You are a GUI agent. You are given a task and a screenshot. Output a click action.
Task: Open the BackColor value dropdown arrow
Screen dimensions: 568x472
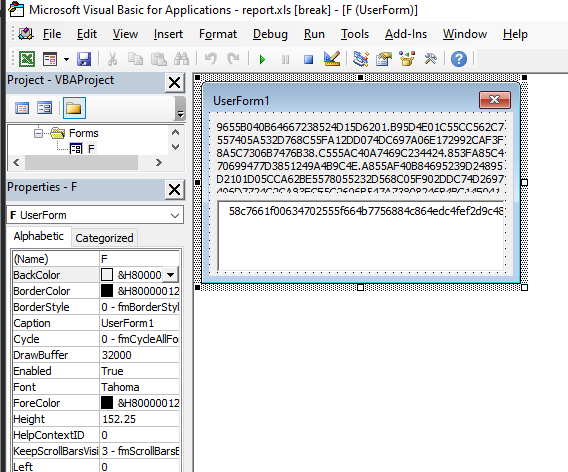[170, 275]
